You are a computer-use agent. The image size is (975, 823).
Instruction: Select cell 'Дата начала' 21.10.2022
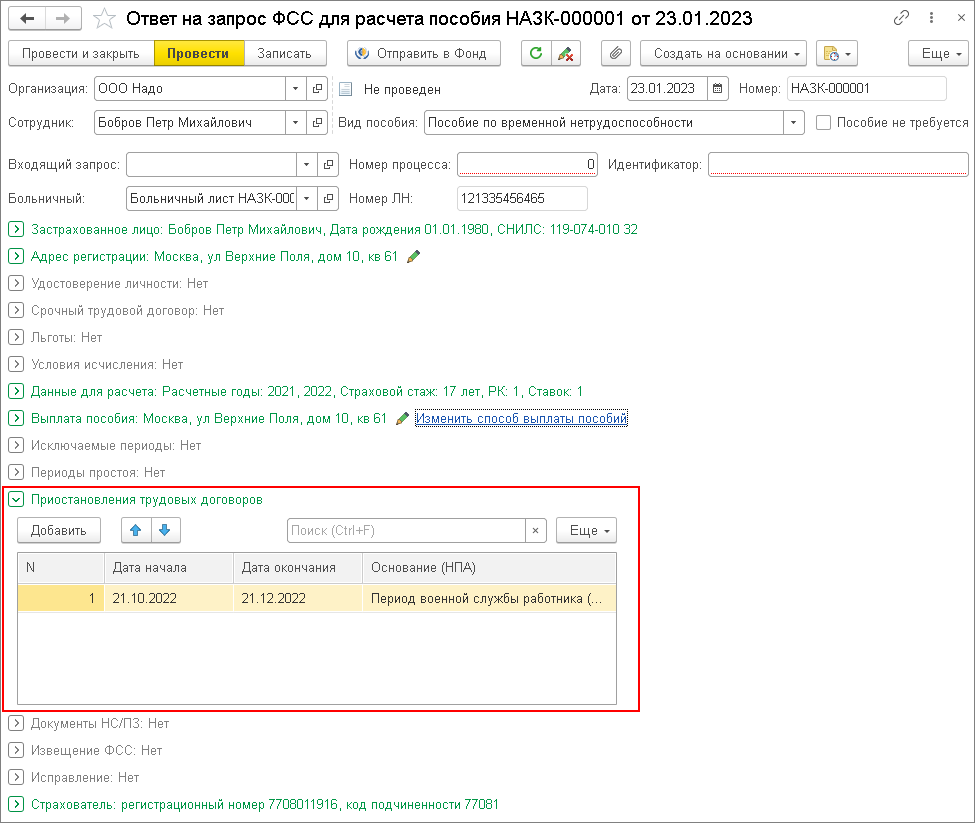[169, 599]
